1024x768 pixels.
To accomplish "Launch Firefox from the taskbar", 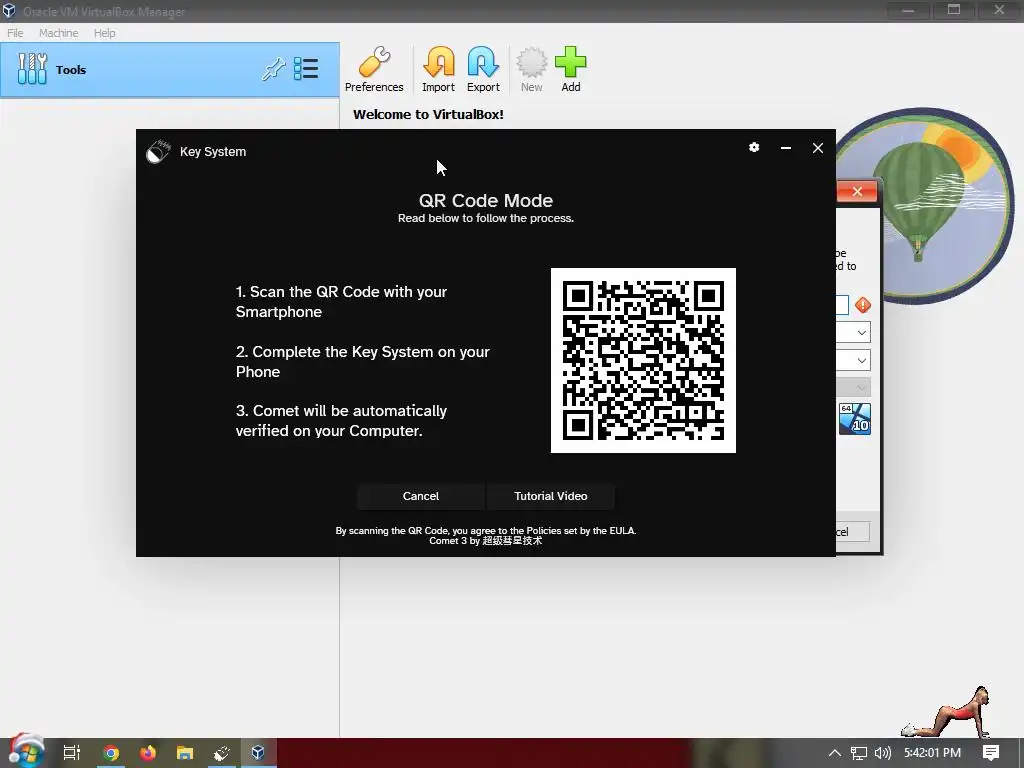I will pos(148,753).
